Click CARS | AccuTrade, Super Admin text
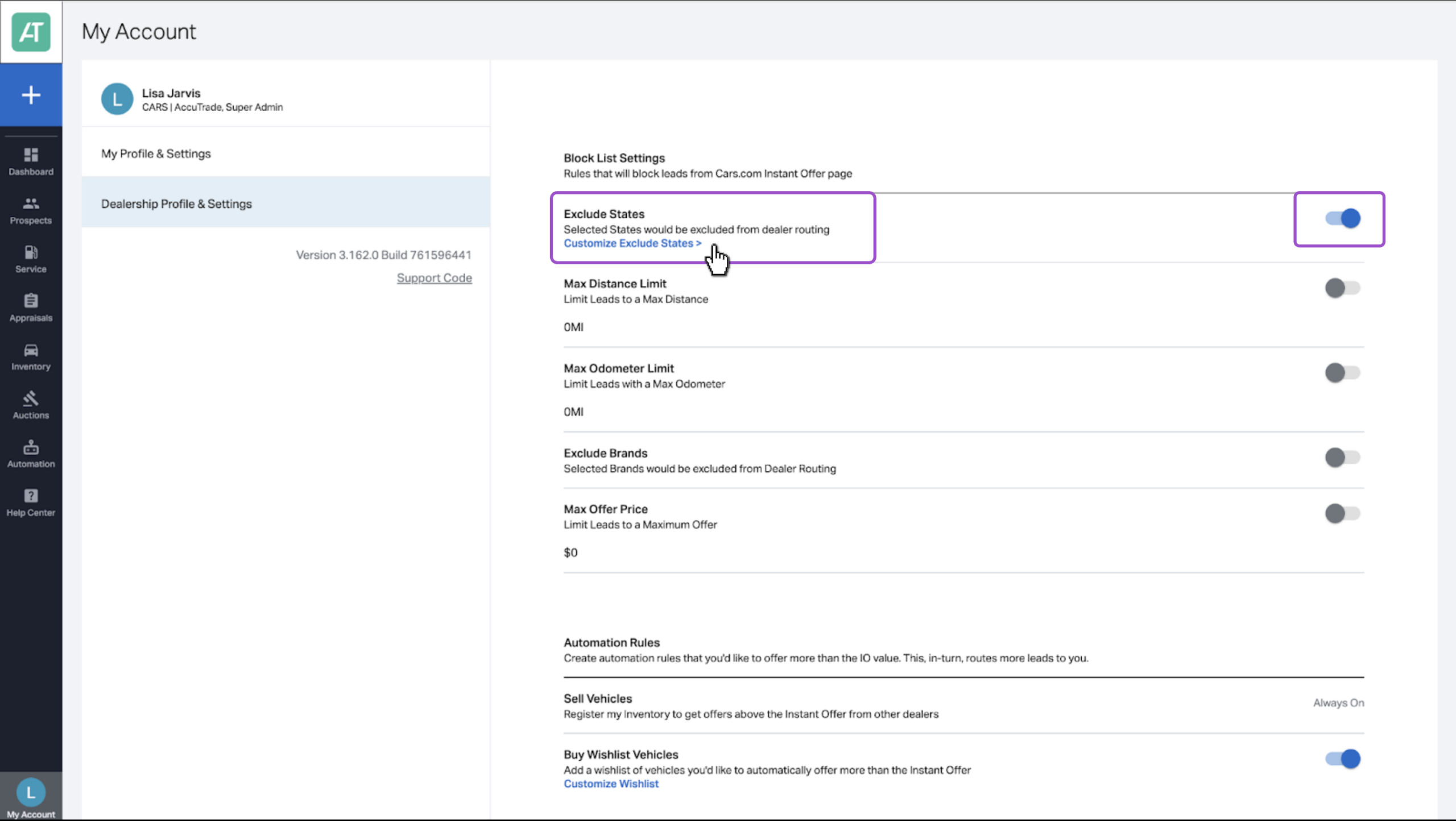 [x=212, y=107]
